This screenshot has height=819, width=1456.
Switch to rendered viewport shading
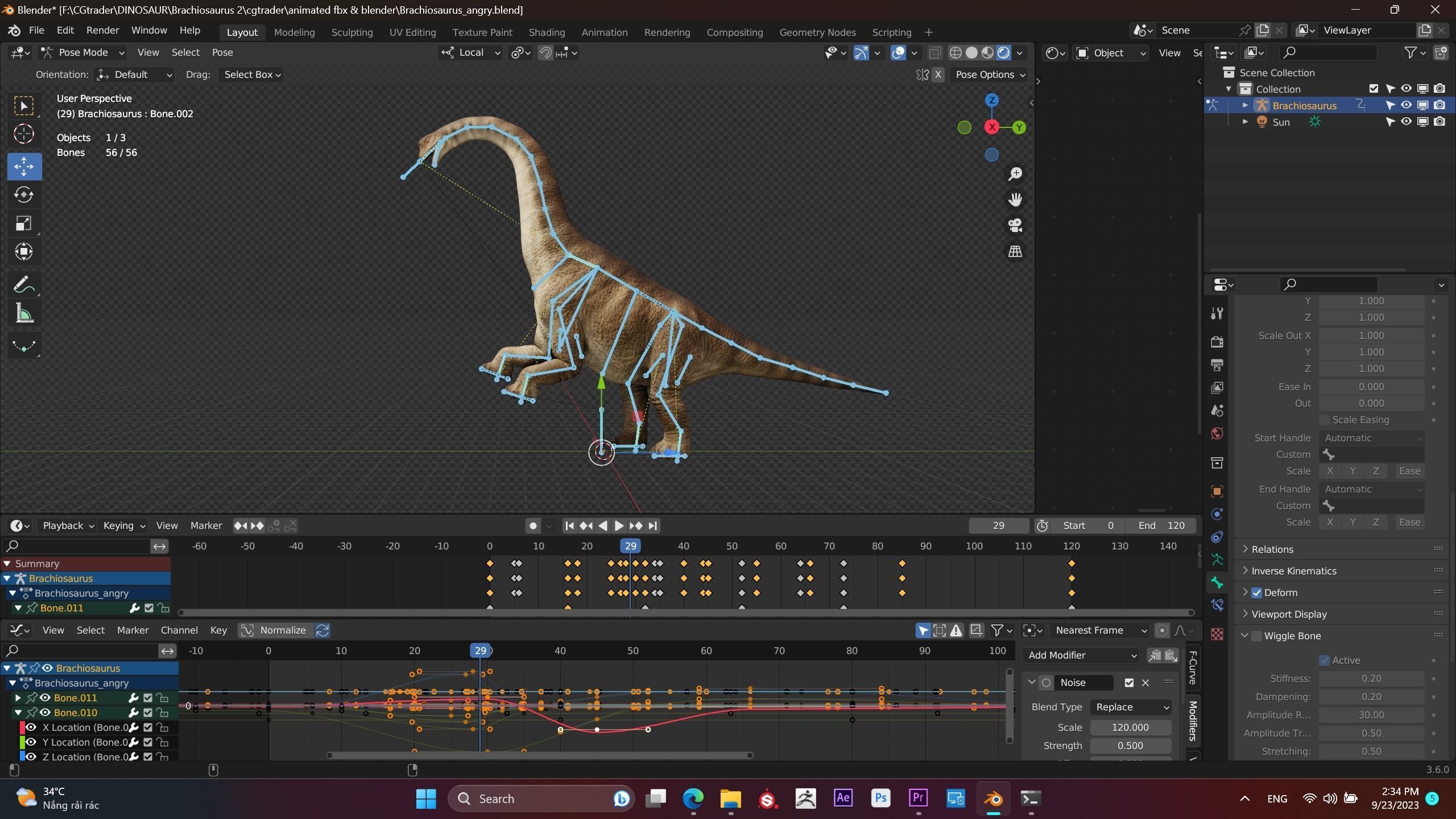point(1004,53)
